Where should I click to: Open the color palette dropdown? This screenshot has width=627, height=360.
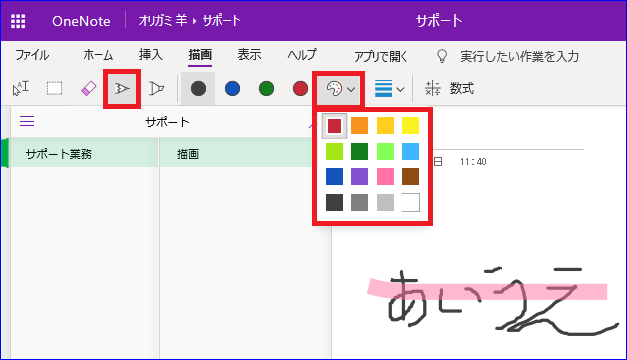pyautogui.click(x=340, y=89)
